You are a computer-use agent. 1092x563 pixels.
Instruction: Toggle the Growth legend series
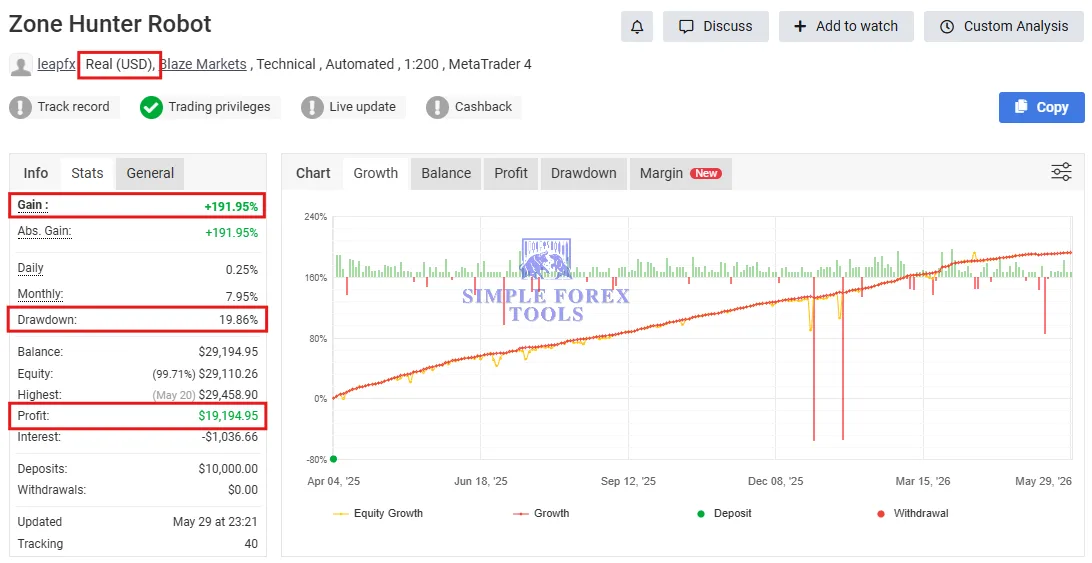pyautogui.click(x=541, y=514)
